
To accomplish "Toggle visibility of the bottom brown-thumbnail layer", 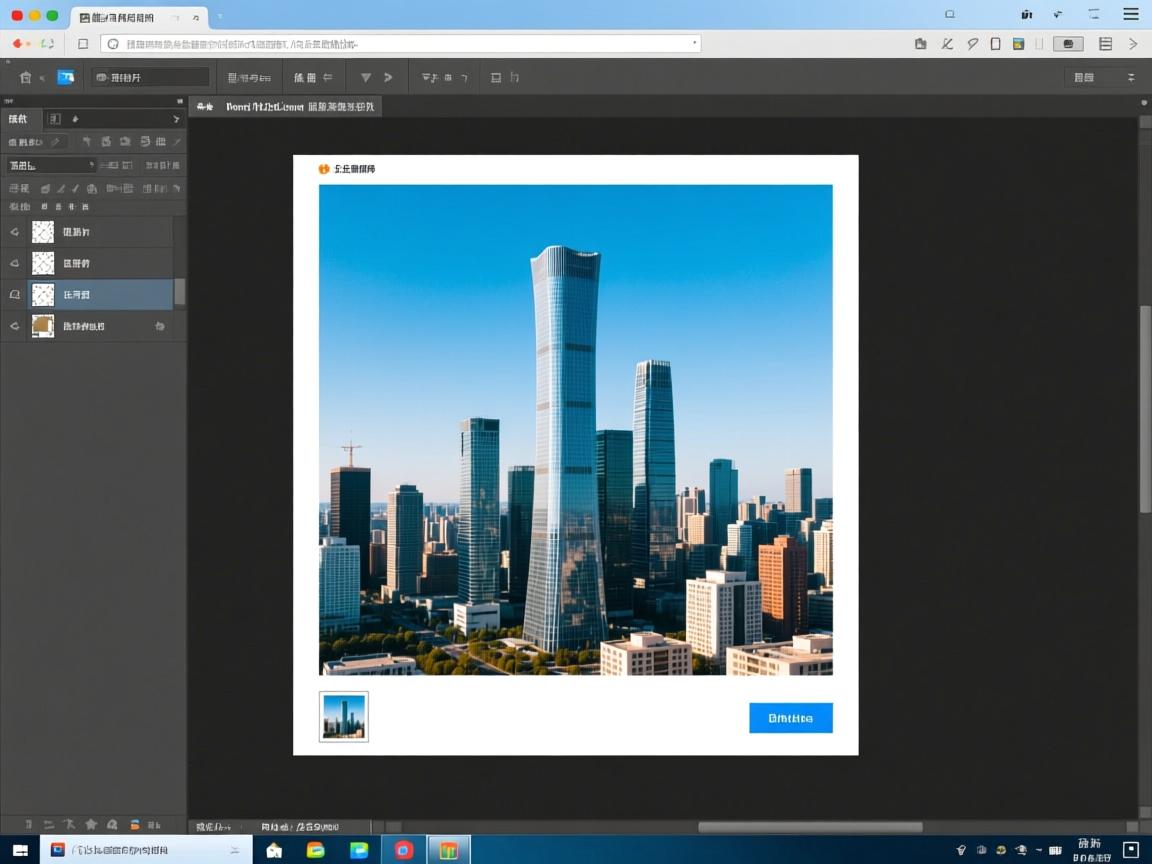I will tap(14, 326).
